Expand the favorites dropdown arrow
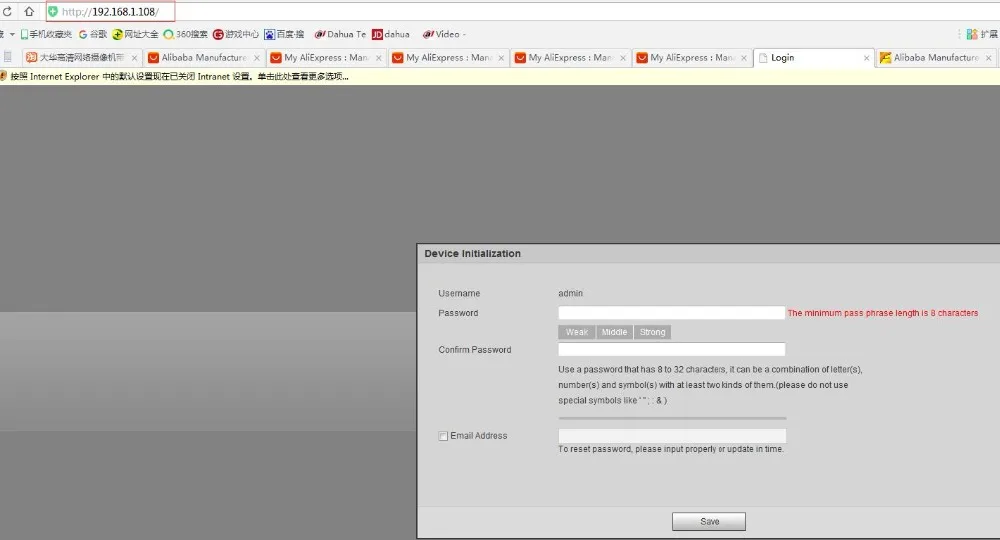Viewport: 1000px width, 540px height. pyautogui.click(x=12, y=34)
